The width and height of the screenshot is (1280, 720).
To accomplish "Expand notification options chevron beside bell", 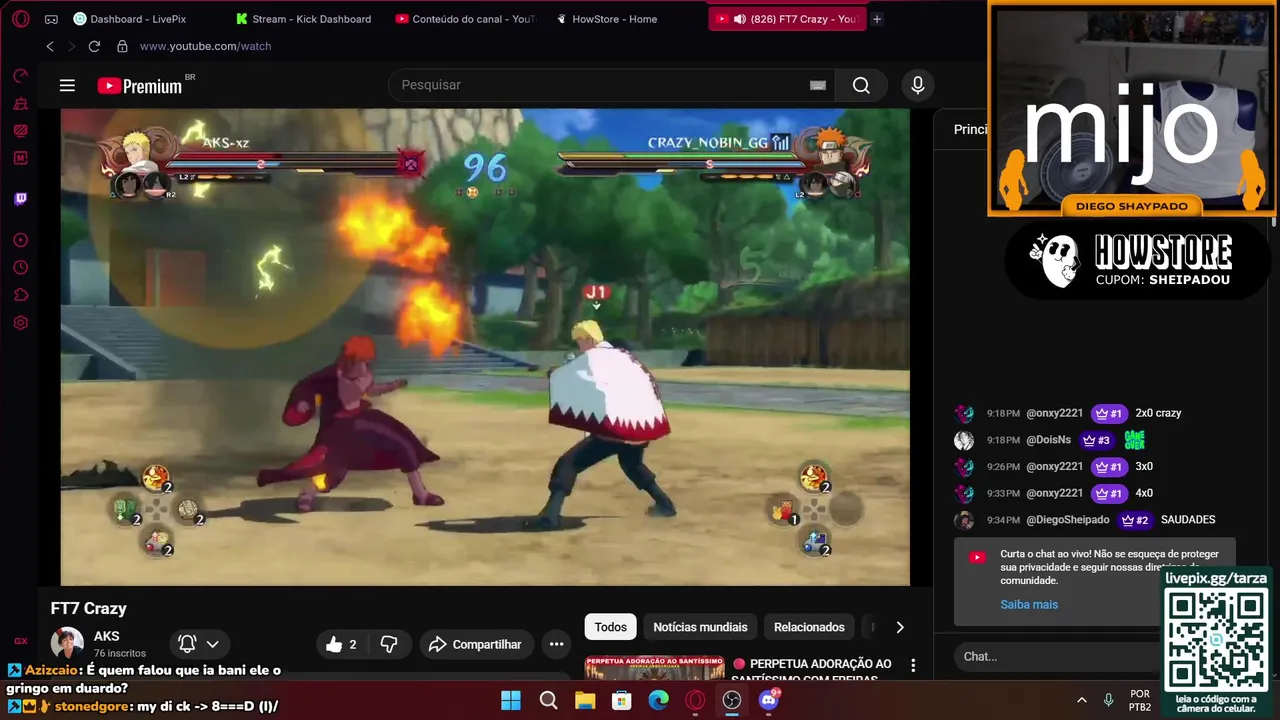I will tap(212, 644).
